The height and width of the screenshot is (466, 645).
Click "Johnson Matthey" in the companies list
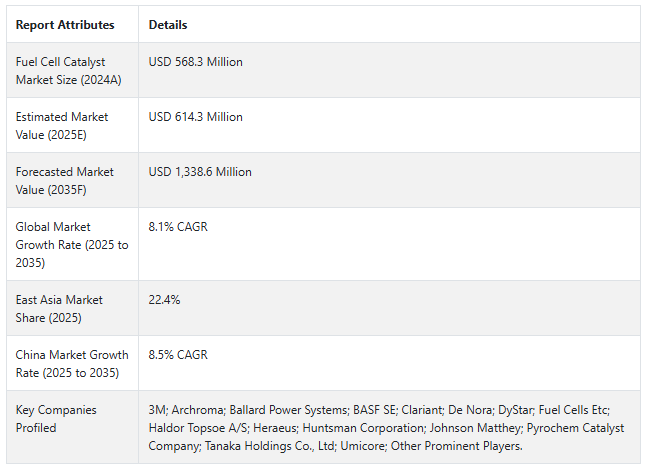tap(475, 428)
